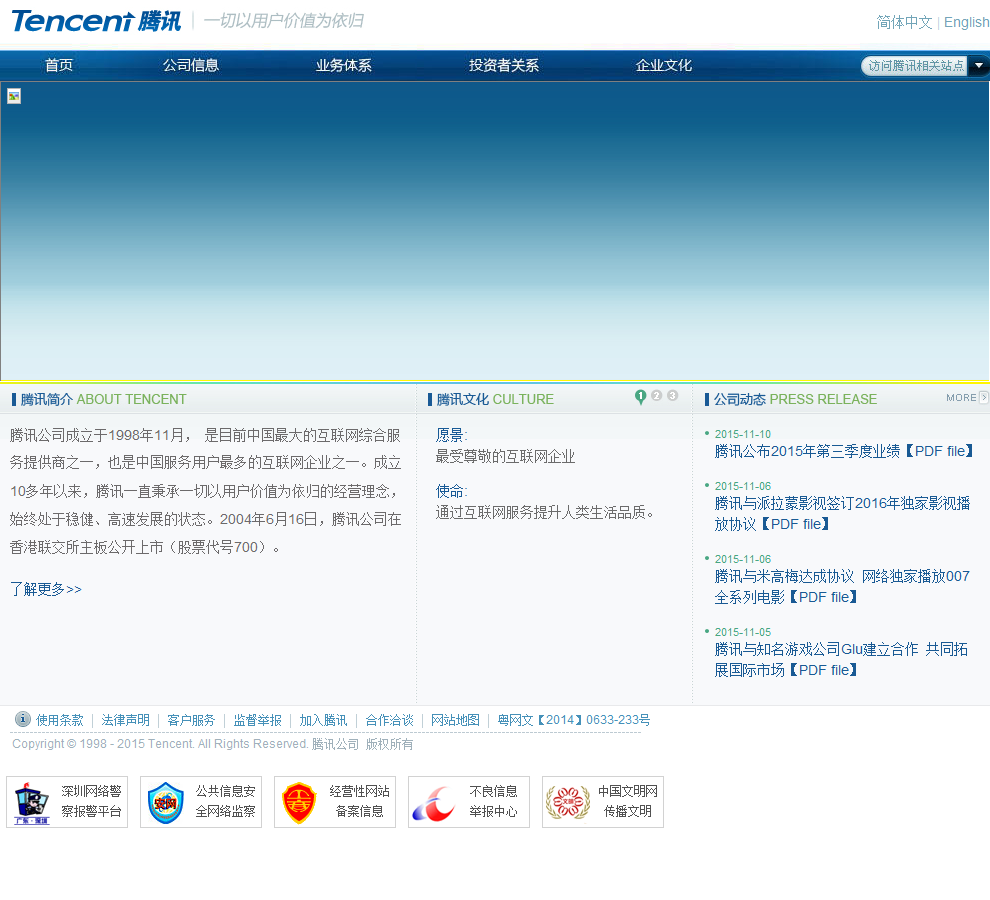The width and height of the screenshot is (990, 900).
Task: Click the text 通过互联网服务提升人类生活品质
Action: point(546,512)
